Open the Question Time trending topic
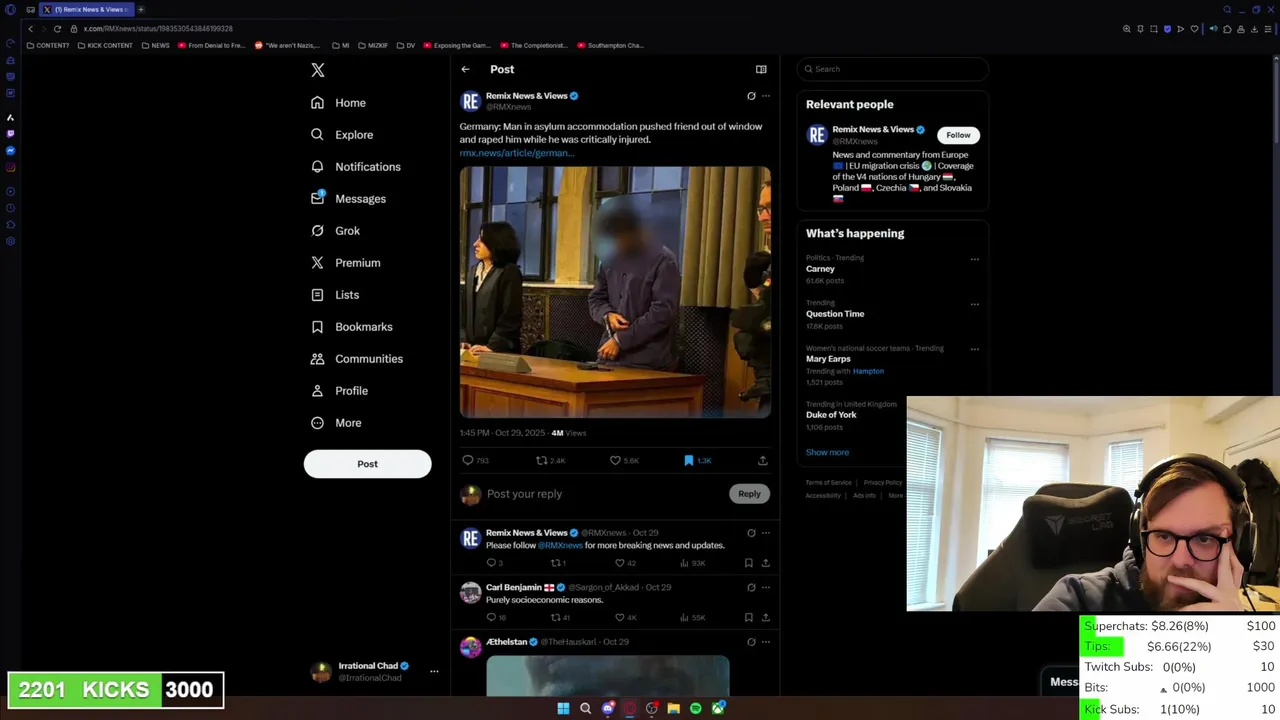This screenshot has height=720, width=1280. point(835,314)
